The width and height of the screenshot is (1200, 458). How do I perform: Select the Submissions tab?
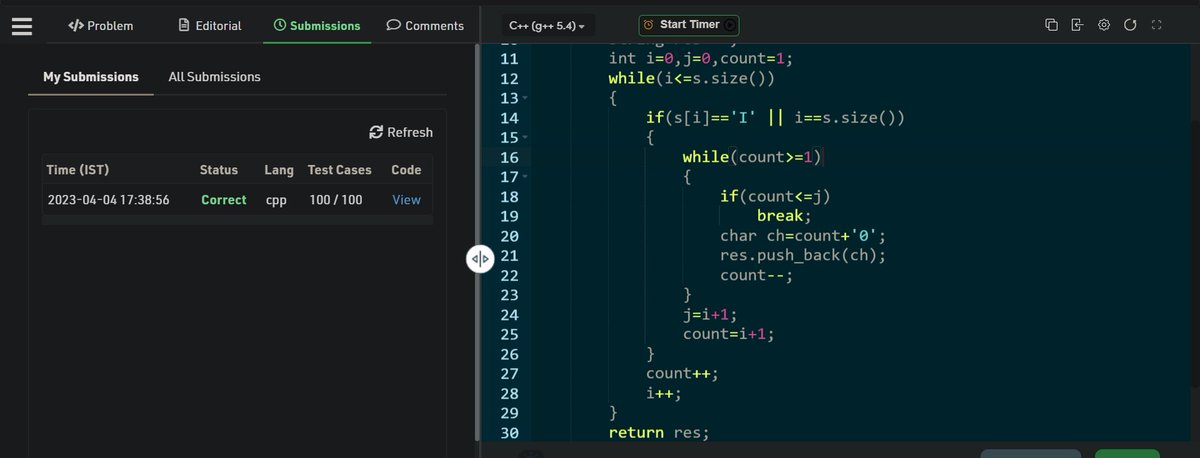tap(317, 25)
